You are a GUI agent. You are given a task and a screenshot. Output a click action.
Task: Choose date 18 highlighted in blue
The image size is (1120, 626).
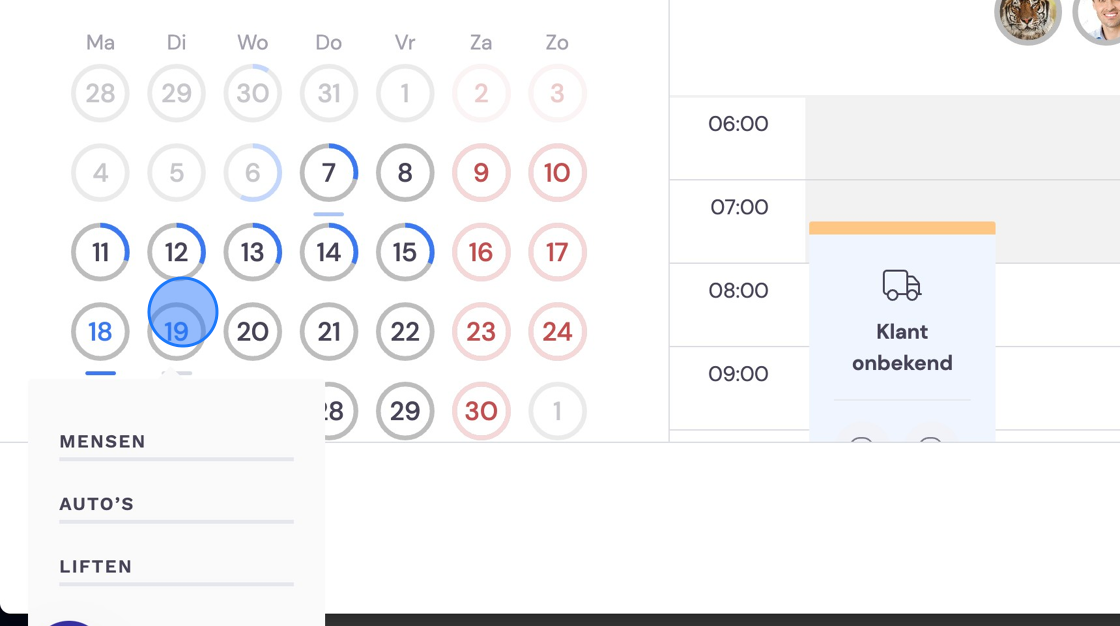(100, 331)
